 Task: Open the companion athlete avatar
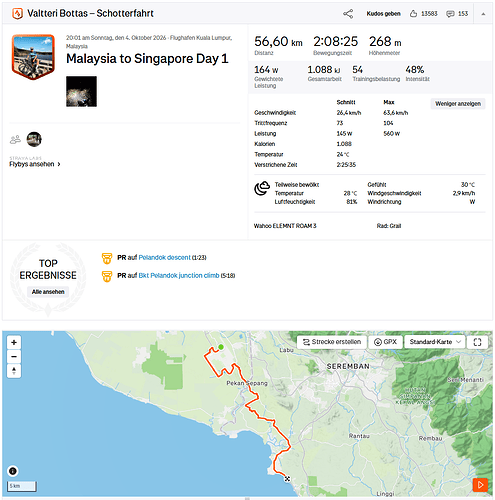click(34, 139)
